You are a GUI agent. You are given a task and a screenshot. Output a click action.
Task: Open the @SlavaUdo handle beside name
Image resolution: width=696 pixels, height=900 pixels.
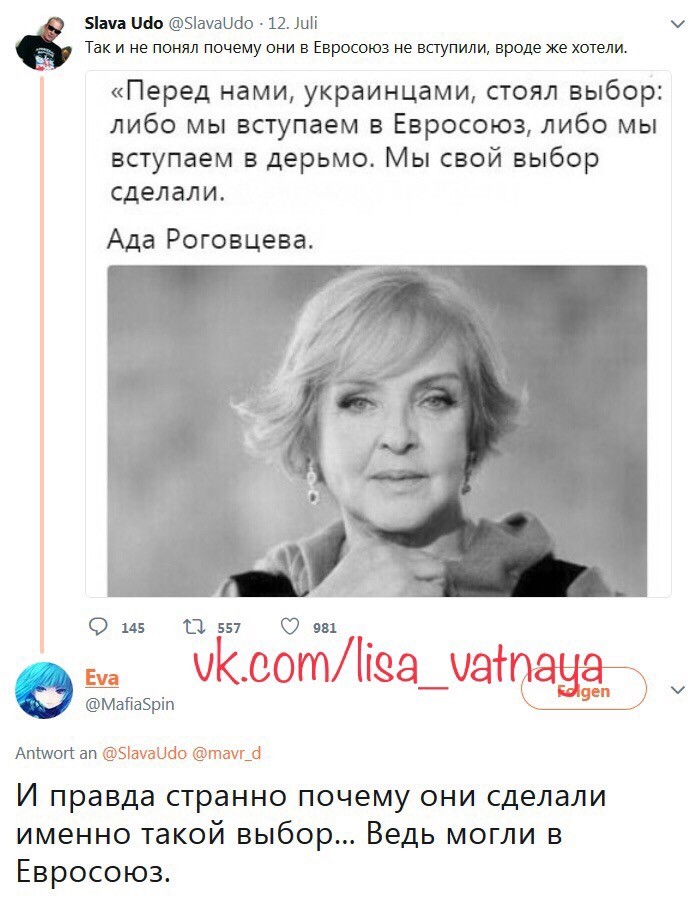pyautogui.click(x=211, y=23)
